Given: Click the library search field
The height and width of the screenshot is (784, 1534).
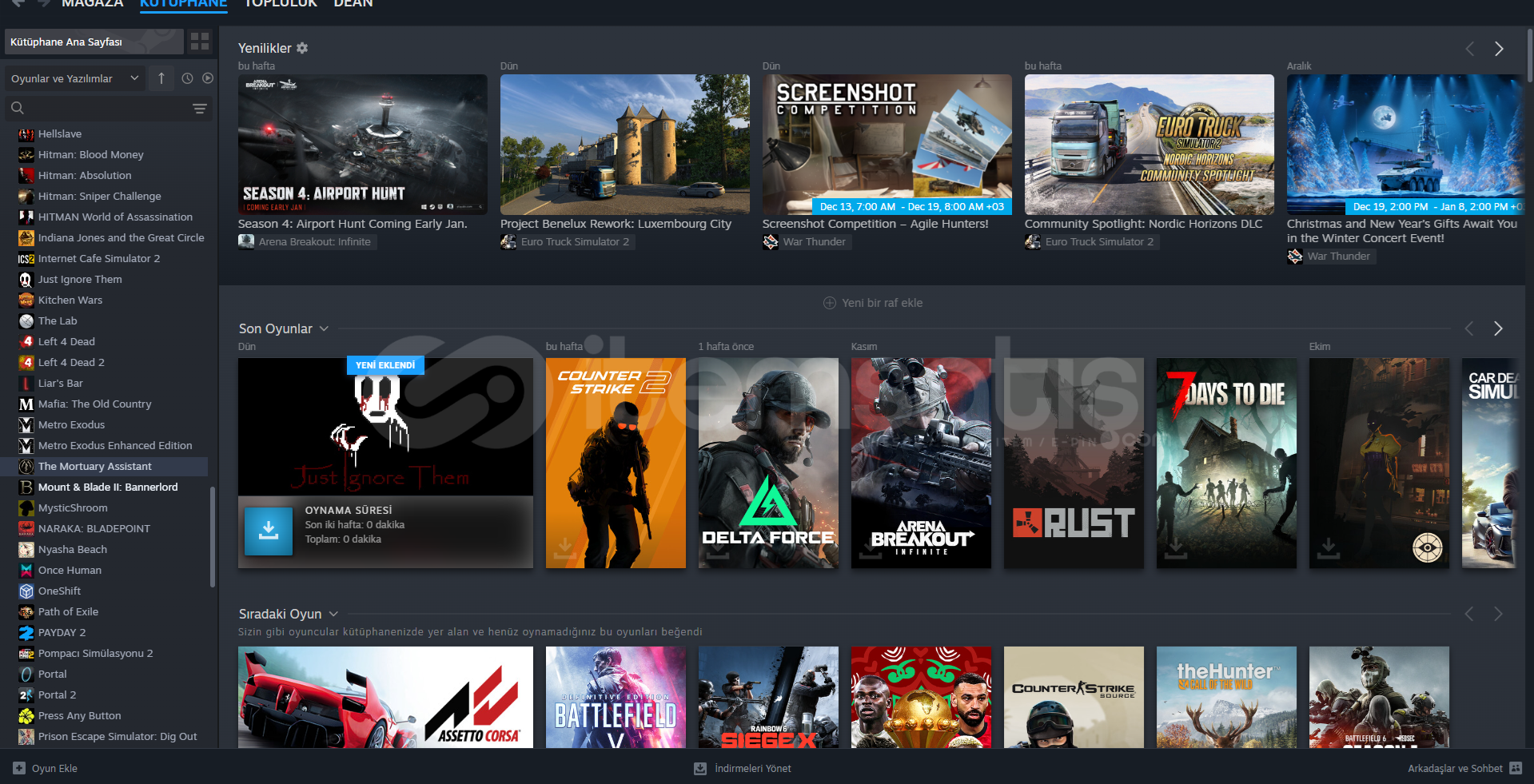Looking at the screenshot, I should 109,108.
